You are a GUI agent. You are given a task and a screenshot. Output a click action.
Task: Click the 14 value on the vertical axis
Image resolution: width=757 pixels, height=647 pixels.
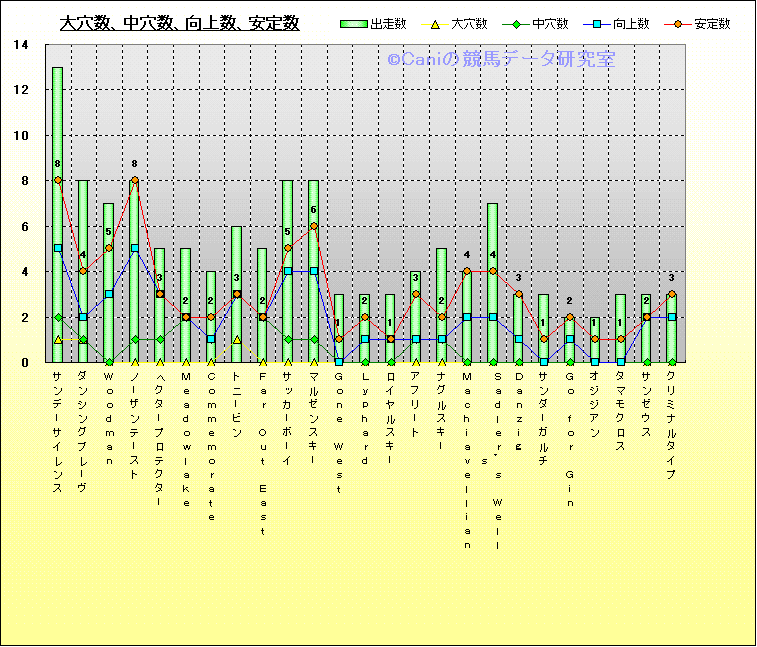(22, 45)
